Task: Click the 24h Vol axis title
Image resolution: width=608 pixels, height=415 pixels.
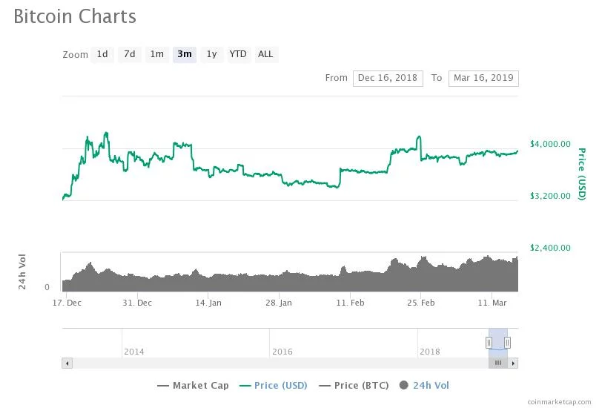Action: [x=22, y=272]
